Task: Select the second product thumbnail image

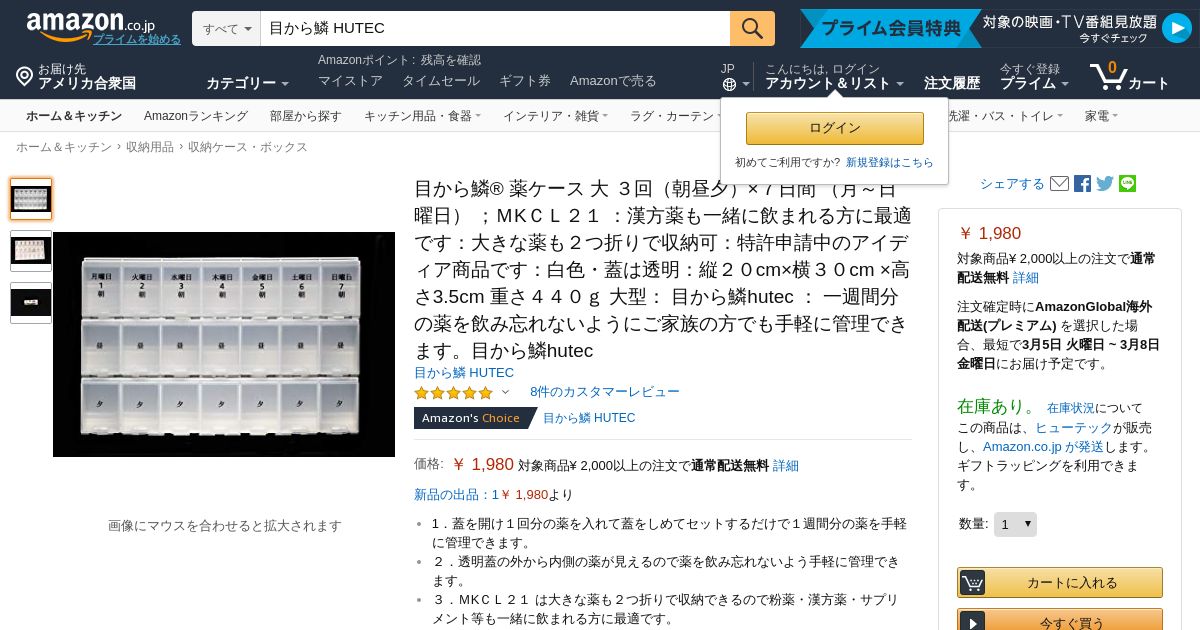Action: pyautogui.click(x=31, y=251)
